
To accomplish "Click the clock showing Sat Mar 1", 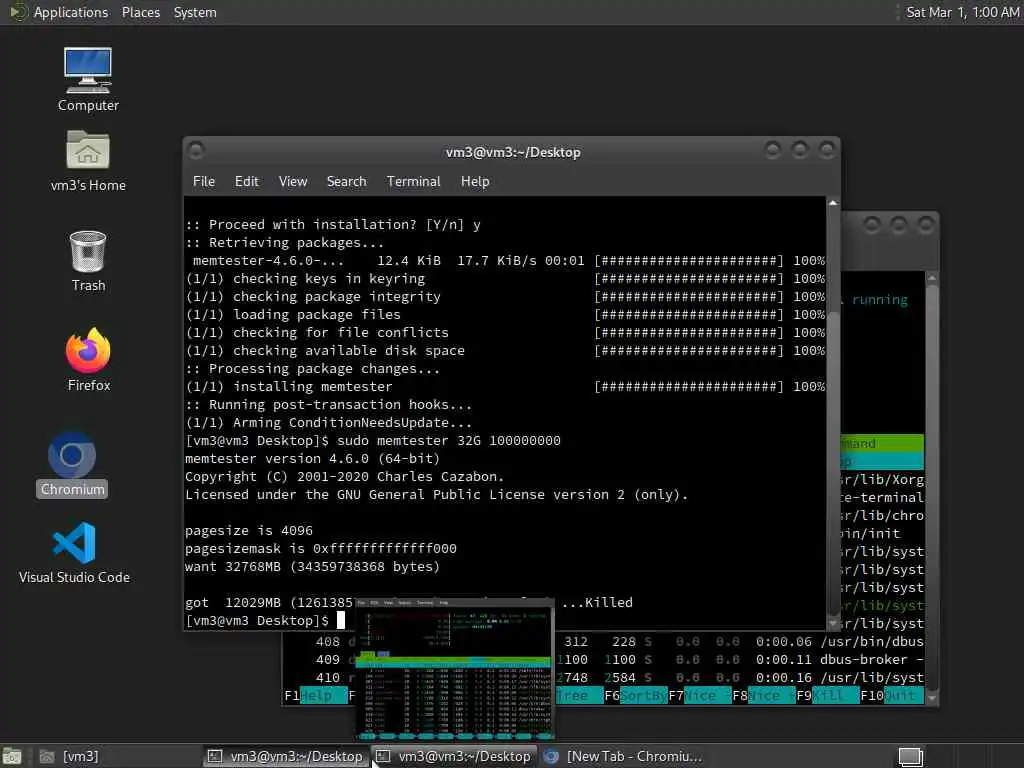I will click(x=962, y=12).
